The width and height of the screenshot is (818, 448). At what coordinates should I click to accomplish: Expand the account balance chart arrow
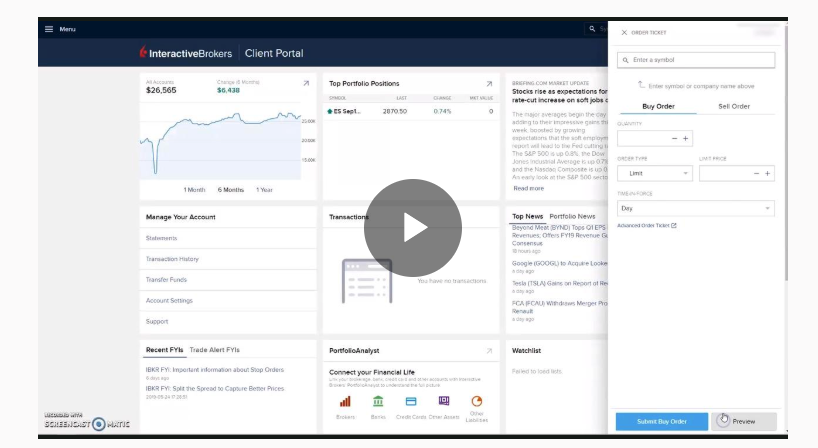coord(305,84)
